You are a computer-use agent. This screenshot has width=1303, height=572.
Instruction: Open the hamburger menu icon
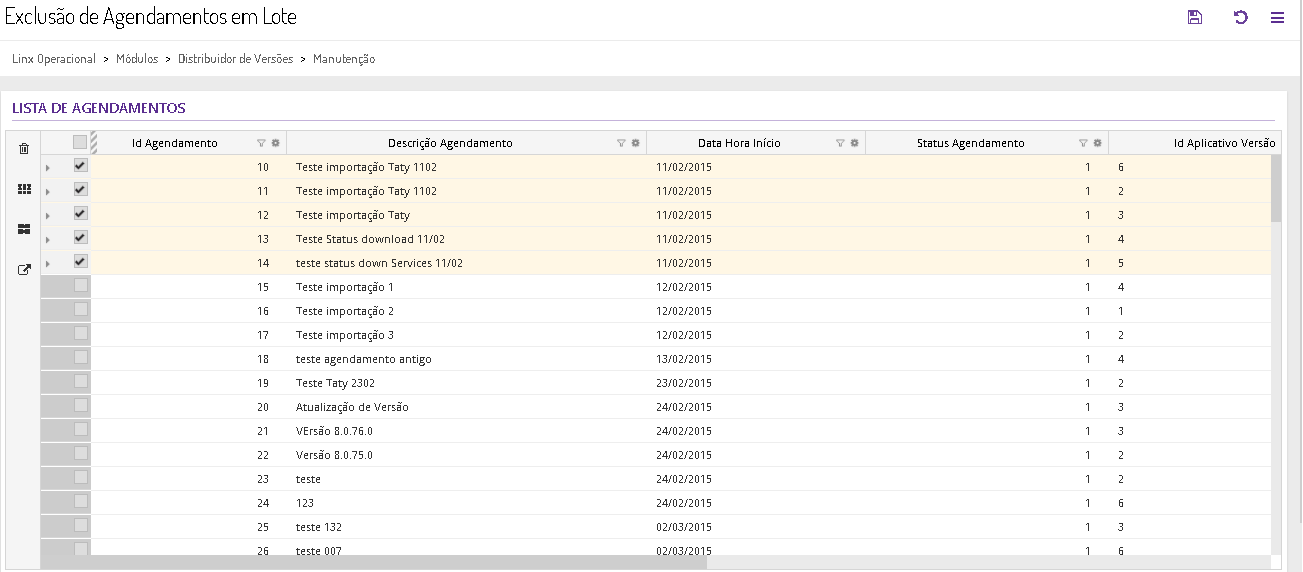point(1277,17)
